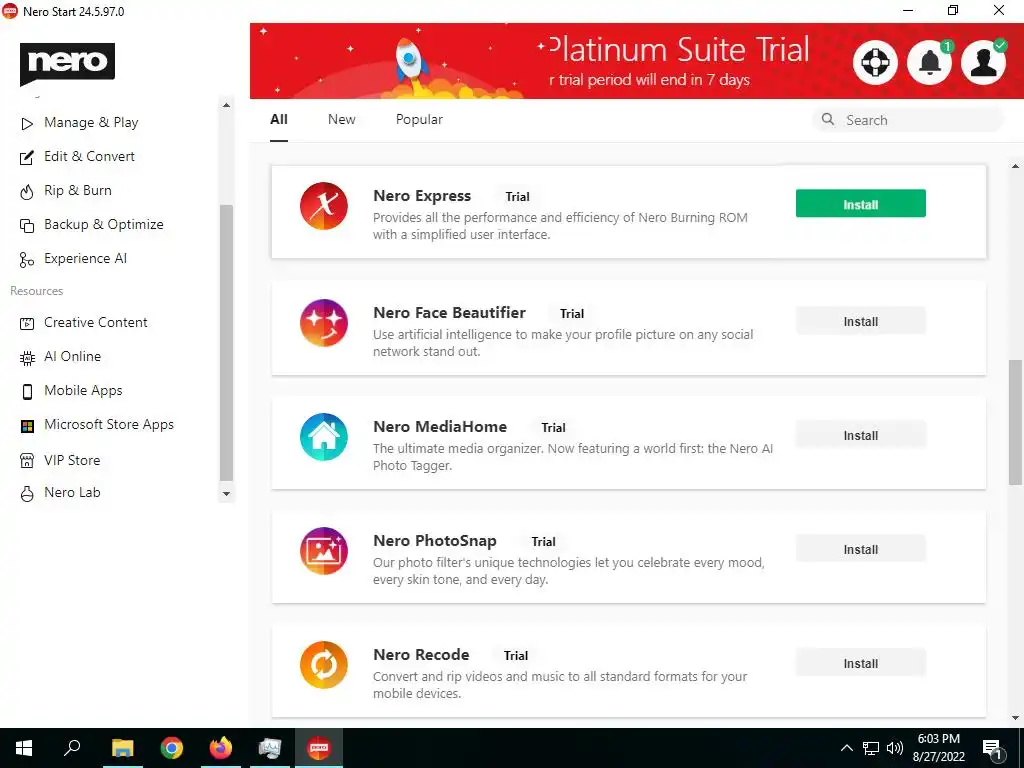Screen dimensions: 1024x768
Task: Click the taskbar clock showing 6:03 PM
Action: click(x=938, y=748)
